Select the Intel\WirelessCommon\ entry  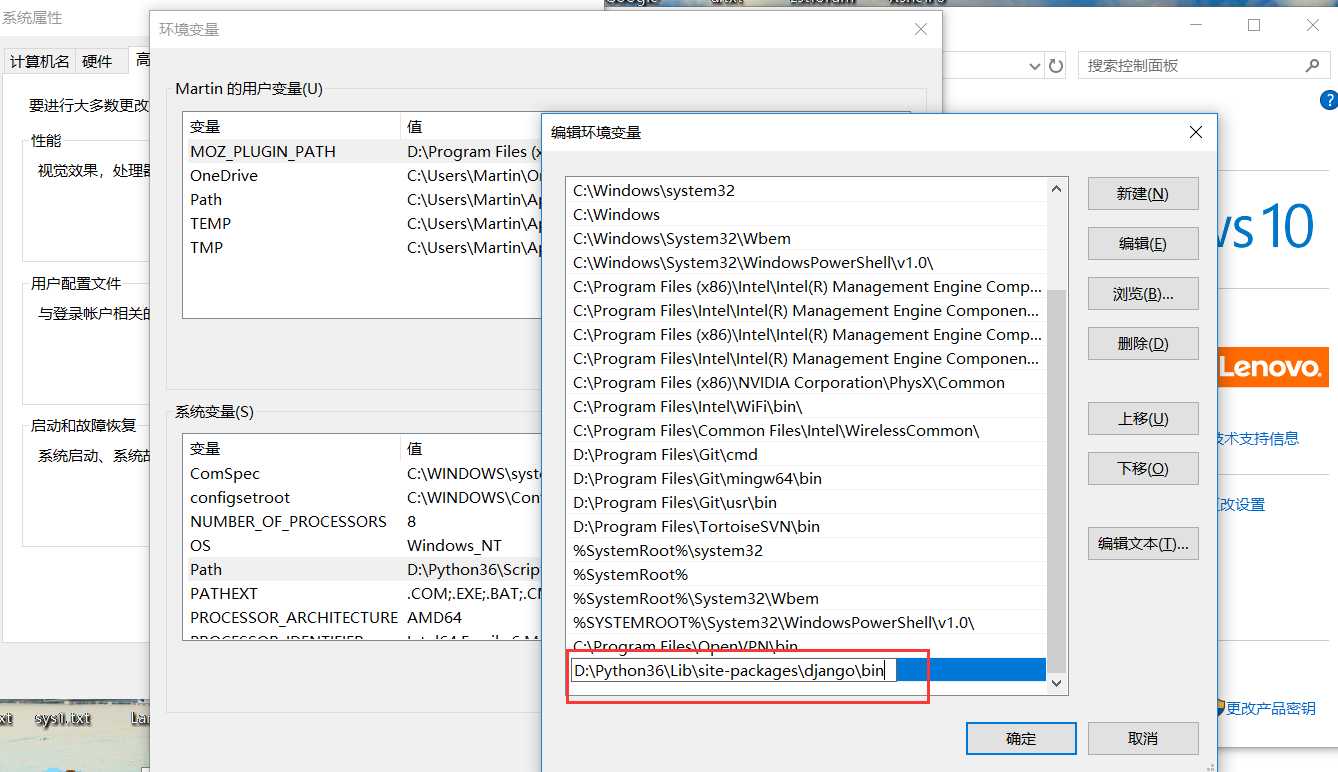tap(806, 430)
